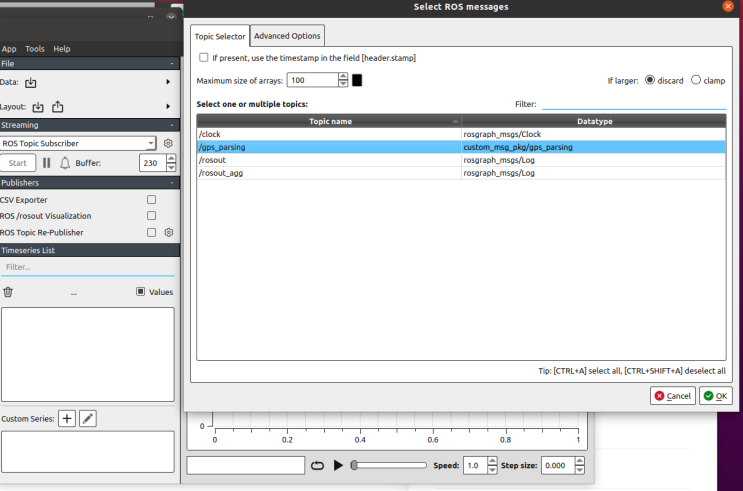Image resolution: width=743 pixels, height=491 pixels.
Task: Select the discard radio option
Action: tap(650, 80)
